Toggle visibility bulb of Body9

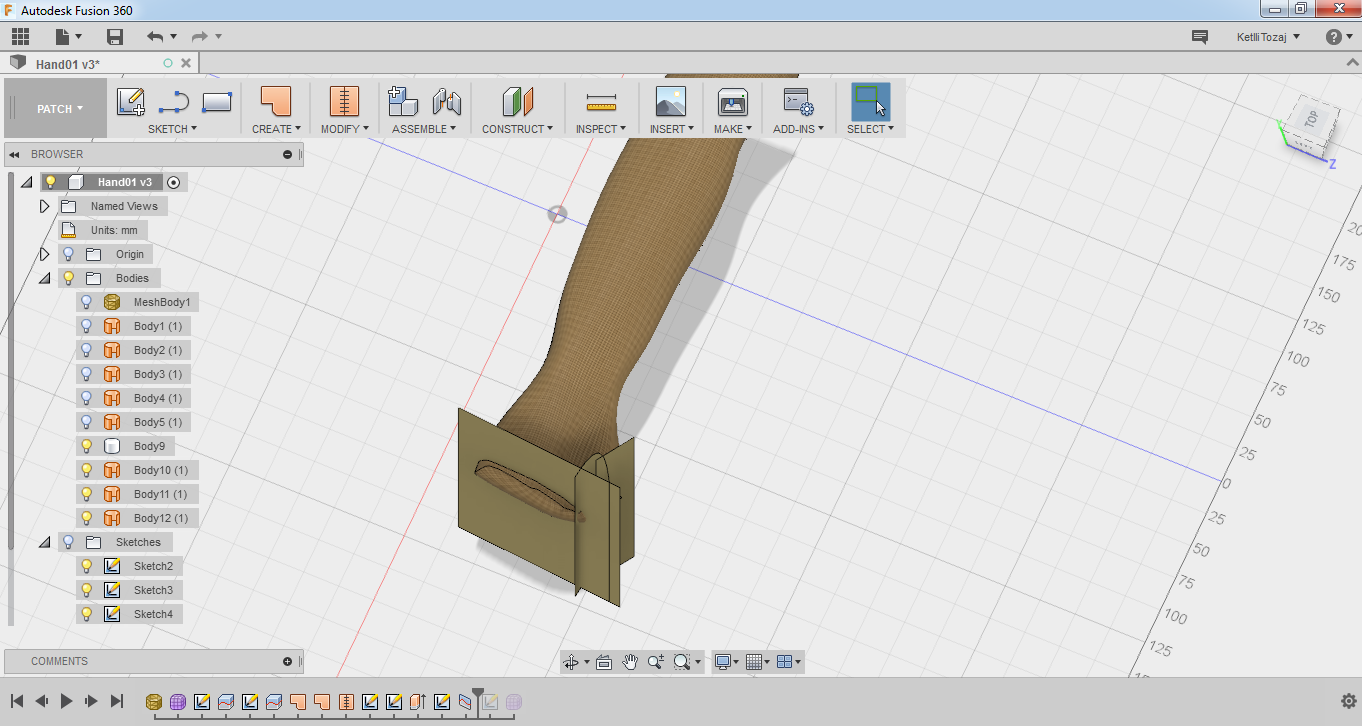tap(87, 446)
